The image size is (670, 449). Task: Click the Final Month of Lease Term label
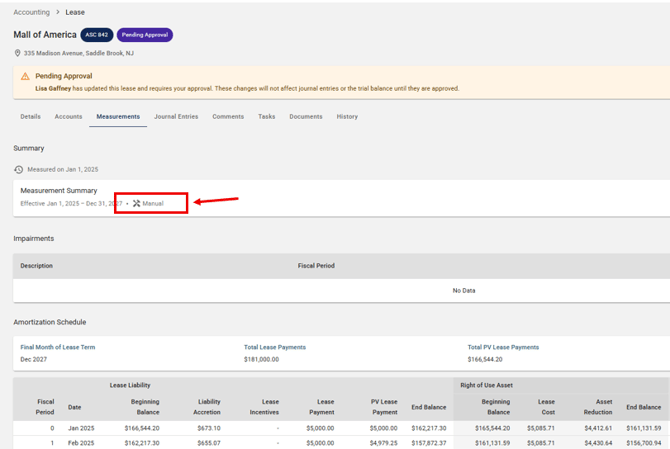58,347
